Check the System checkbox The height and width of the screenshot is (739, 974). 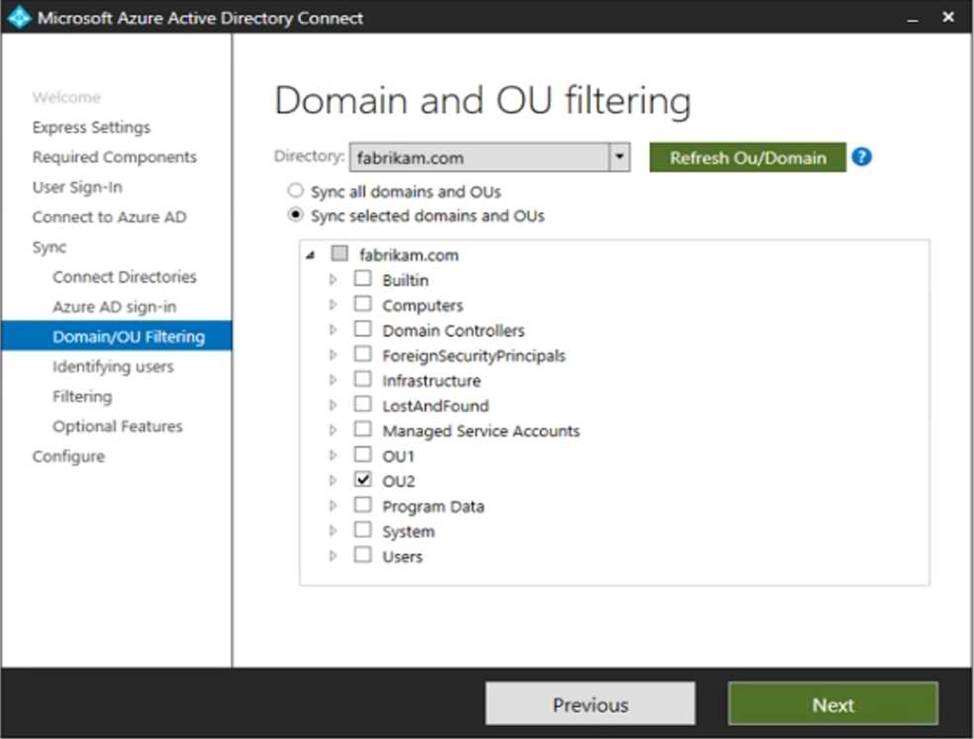[x=363, y=530]
